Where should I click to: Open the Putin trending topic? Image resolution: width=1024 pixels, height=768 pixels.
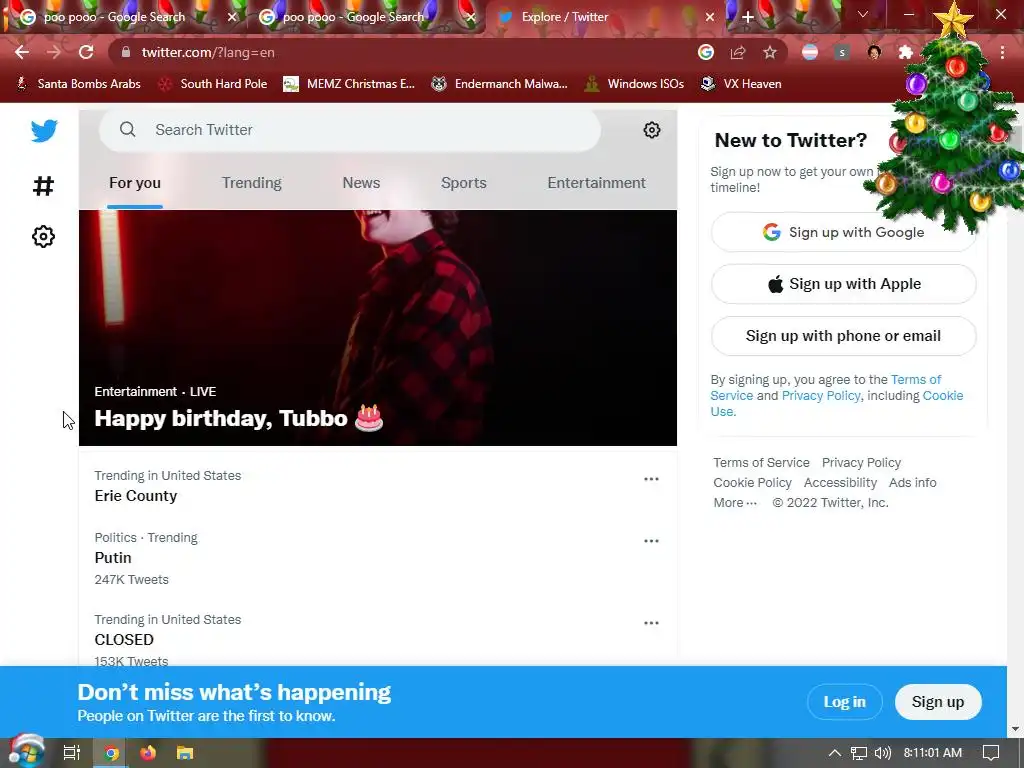point(113,558)
